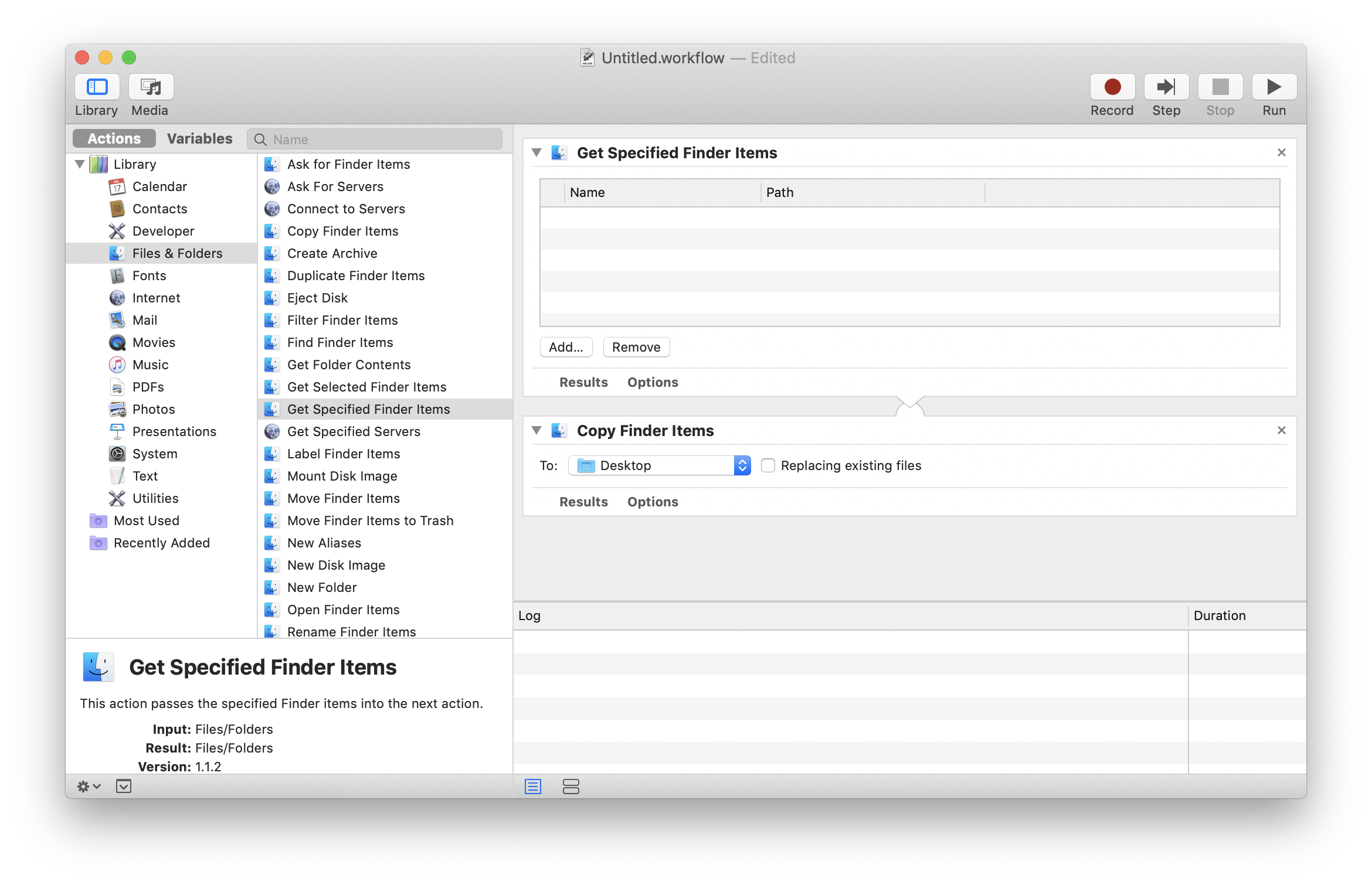
Task: Show Results of Copy Finder Items
Action: pos(583,502)
